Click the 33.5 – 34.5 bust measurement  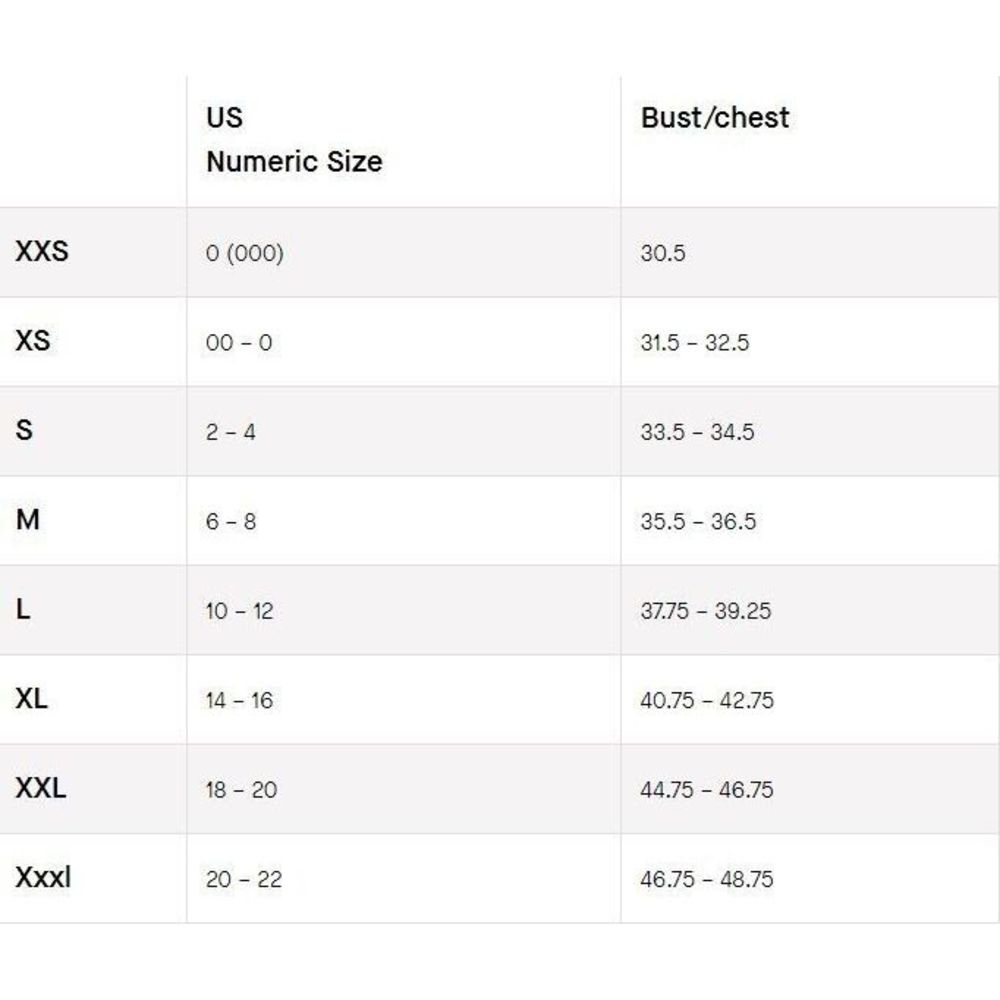tap(698, 432)
